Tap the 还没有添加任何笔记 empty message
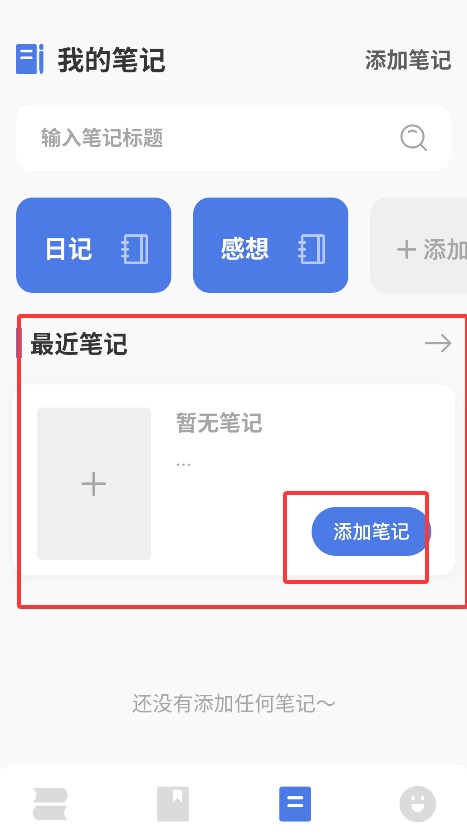 click(234, 704)
